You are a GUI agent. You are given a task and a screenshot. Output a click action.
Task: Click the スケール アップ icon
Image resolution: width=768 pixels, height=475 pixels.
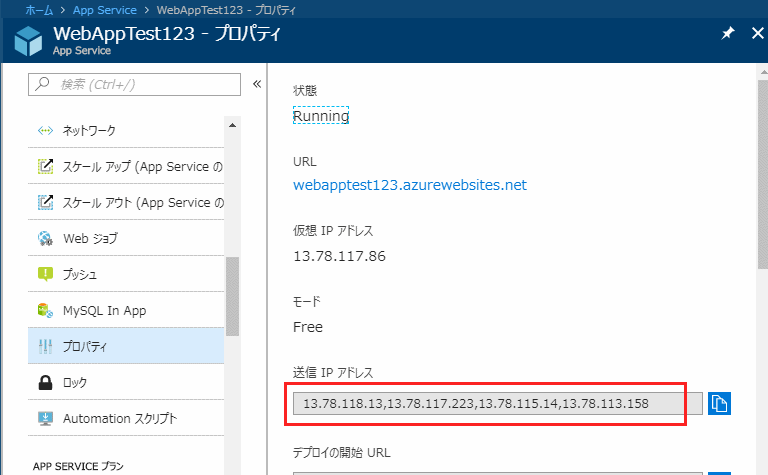pos(46,166)
